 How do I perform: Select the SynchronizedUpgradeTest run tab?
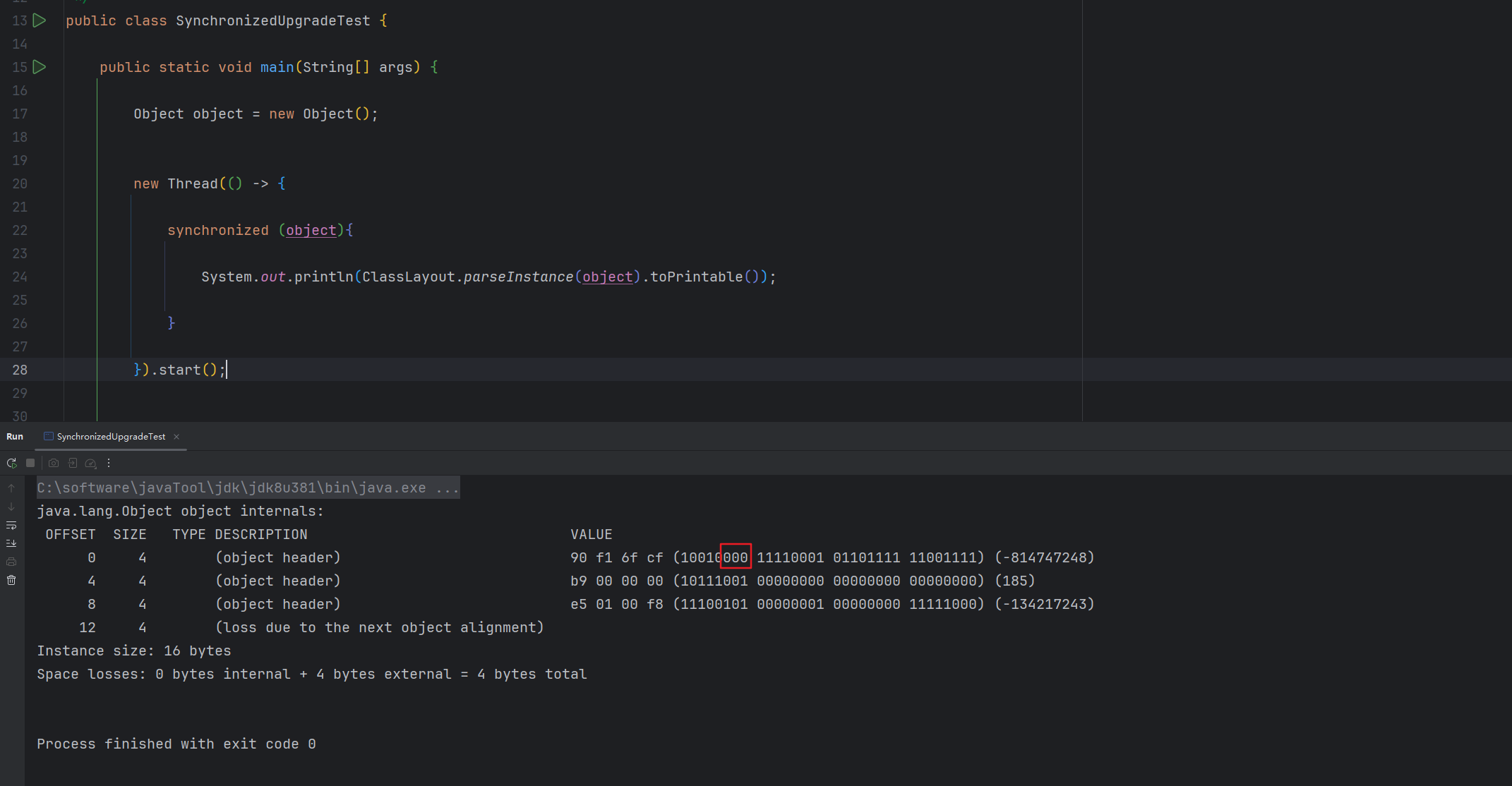(111, 437)
